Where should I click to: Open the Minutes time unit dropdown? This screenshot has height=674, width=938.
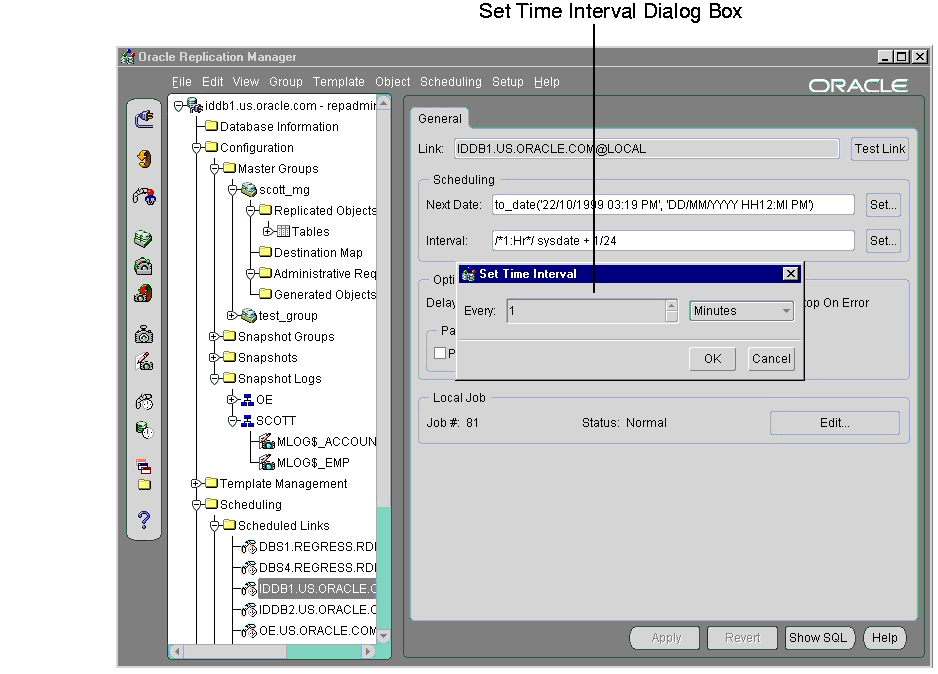[x=741, y=311]
